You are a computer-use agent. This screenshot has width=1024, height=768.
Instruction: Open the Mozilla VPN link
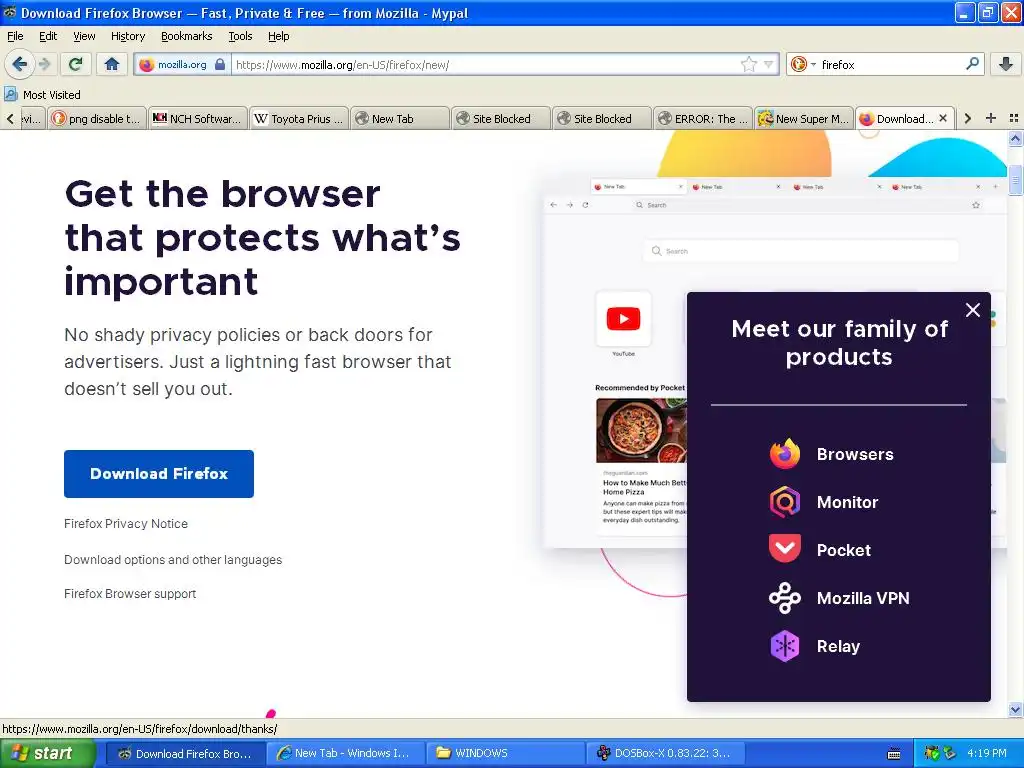pyautogui.click(x=863, y=598)
